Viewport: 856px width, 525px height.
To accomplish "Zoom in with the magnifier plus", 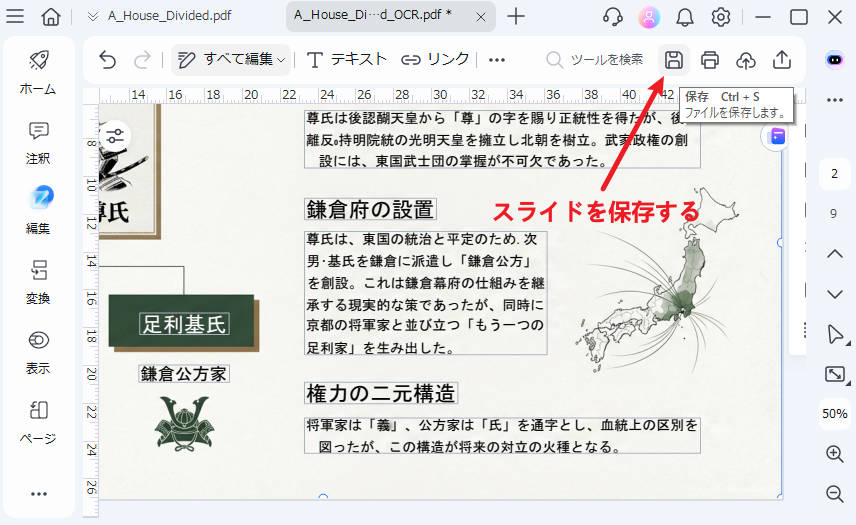I will [835, 454].
